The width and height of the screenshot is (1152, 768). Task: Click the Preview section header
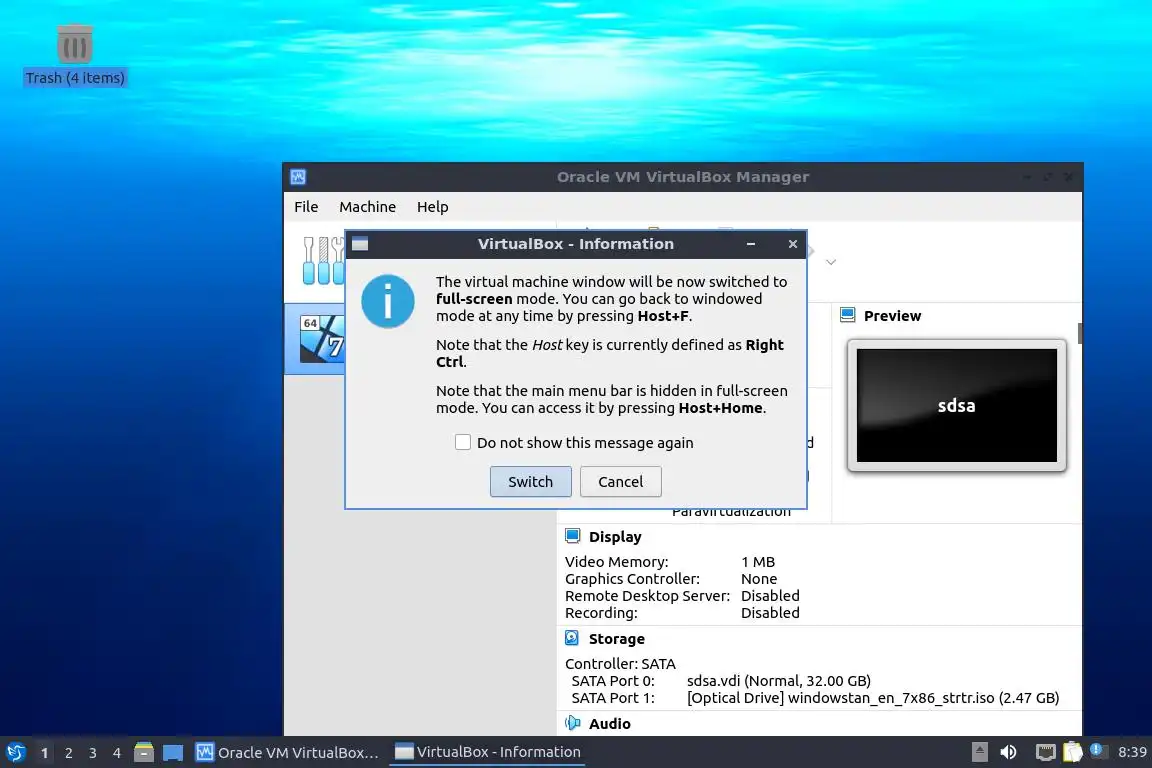pyautogui.click(x=893, y=316)
